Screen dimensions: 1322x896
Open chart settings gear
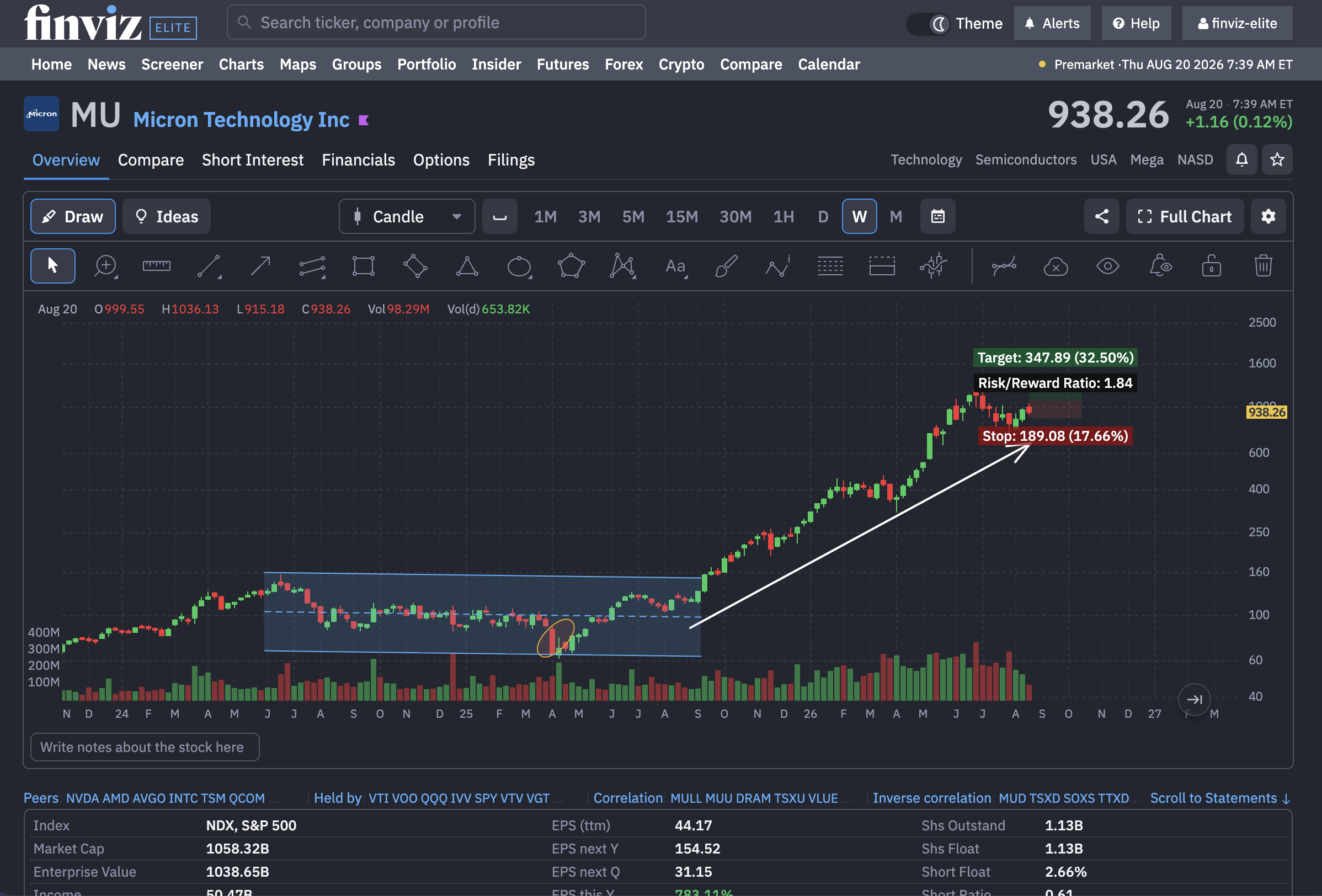click(1268, 216)
